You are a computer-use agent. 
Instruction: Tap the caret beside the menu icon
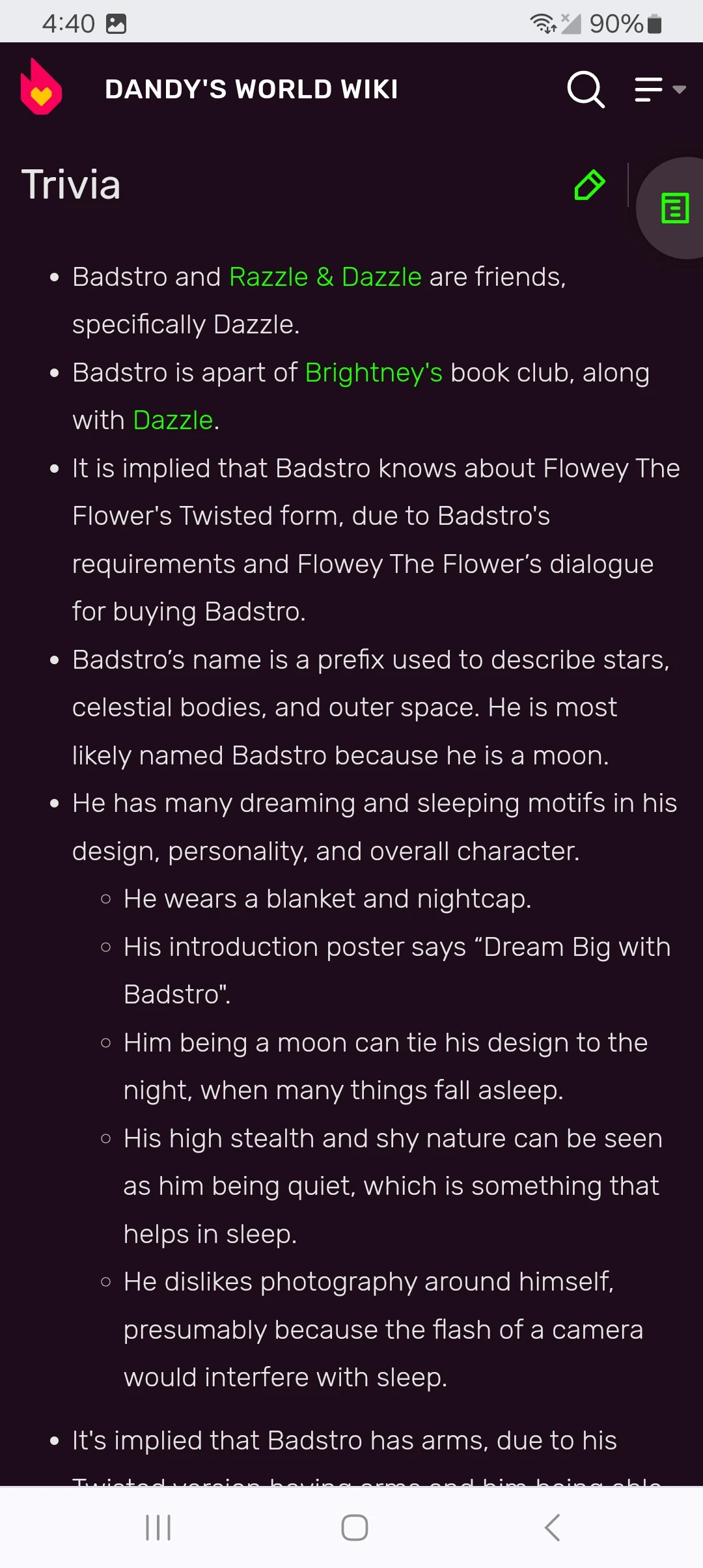(680, 89)
